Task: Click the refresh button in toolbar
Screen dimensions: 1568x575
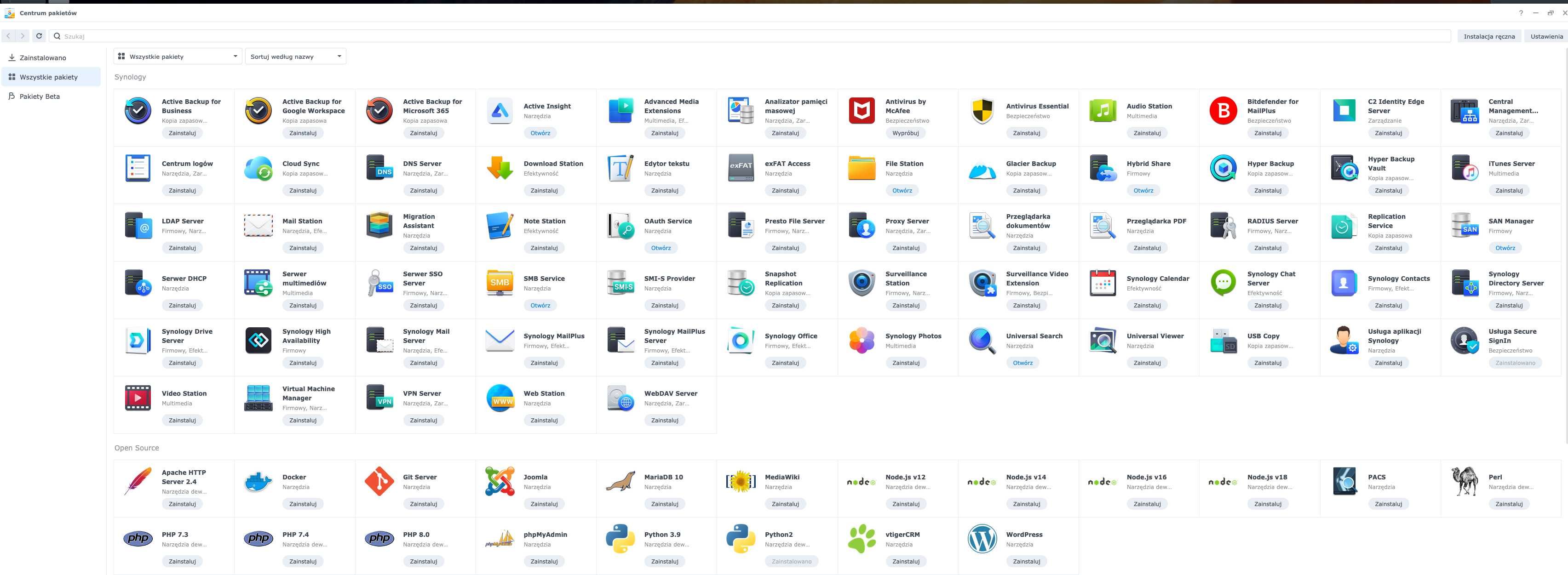Action: (x=39, y=36)
